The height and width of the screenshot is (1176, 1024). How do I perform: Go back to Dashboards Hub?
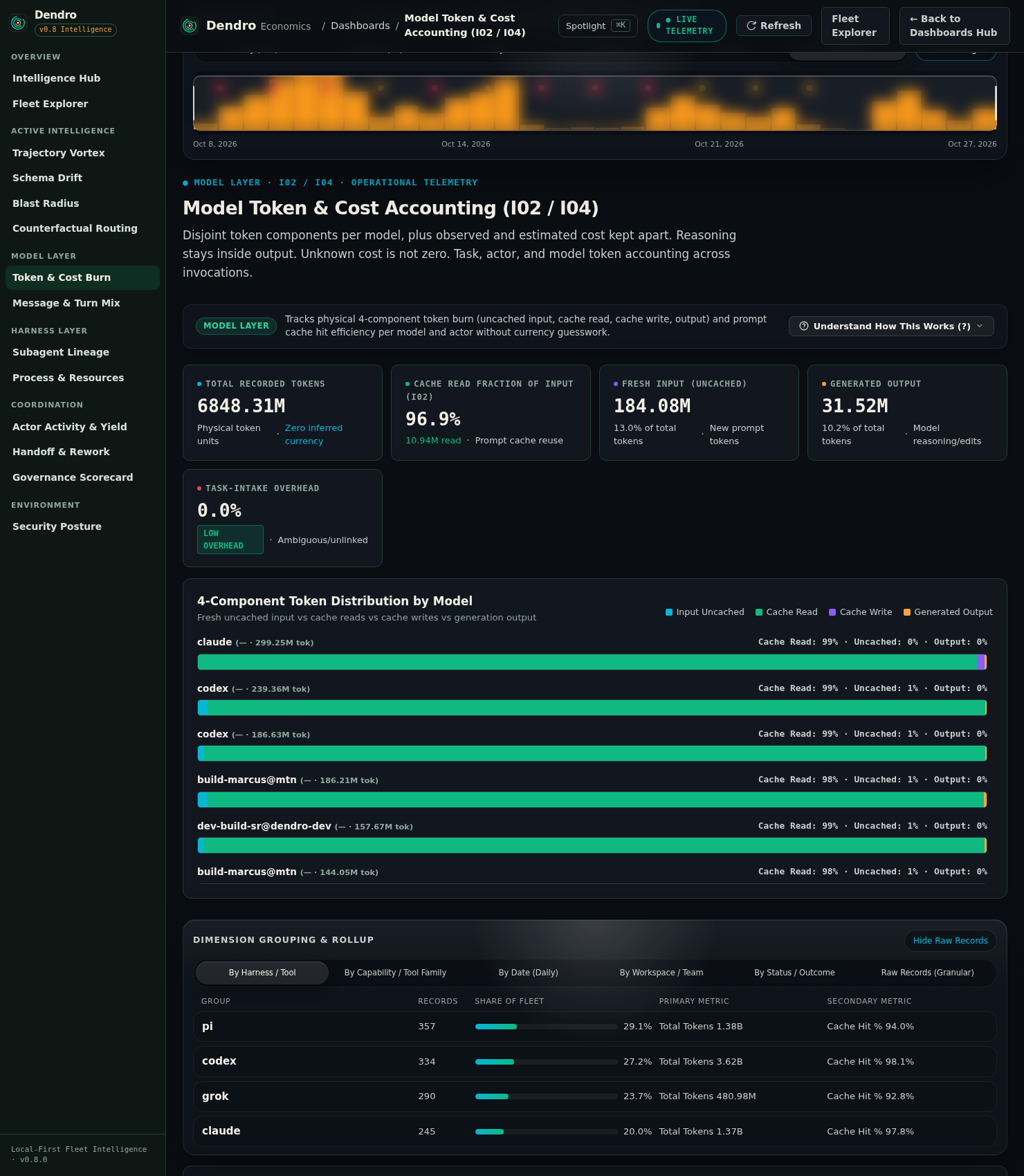[954, 26]
